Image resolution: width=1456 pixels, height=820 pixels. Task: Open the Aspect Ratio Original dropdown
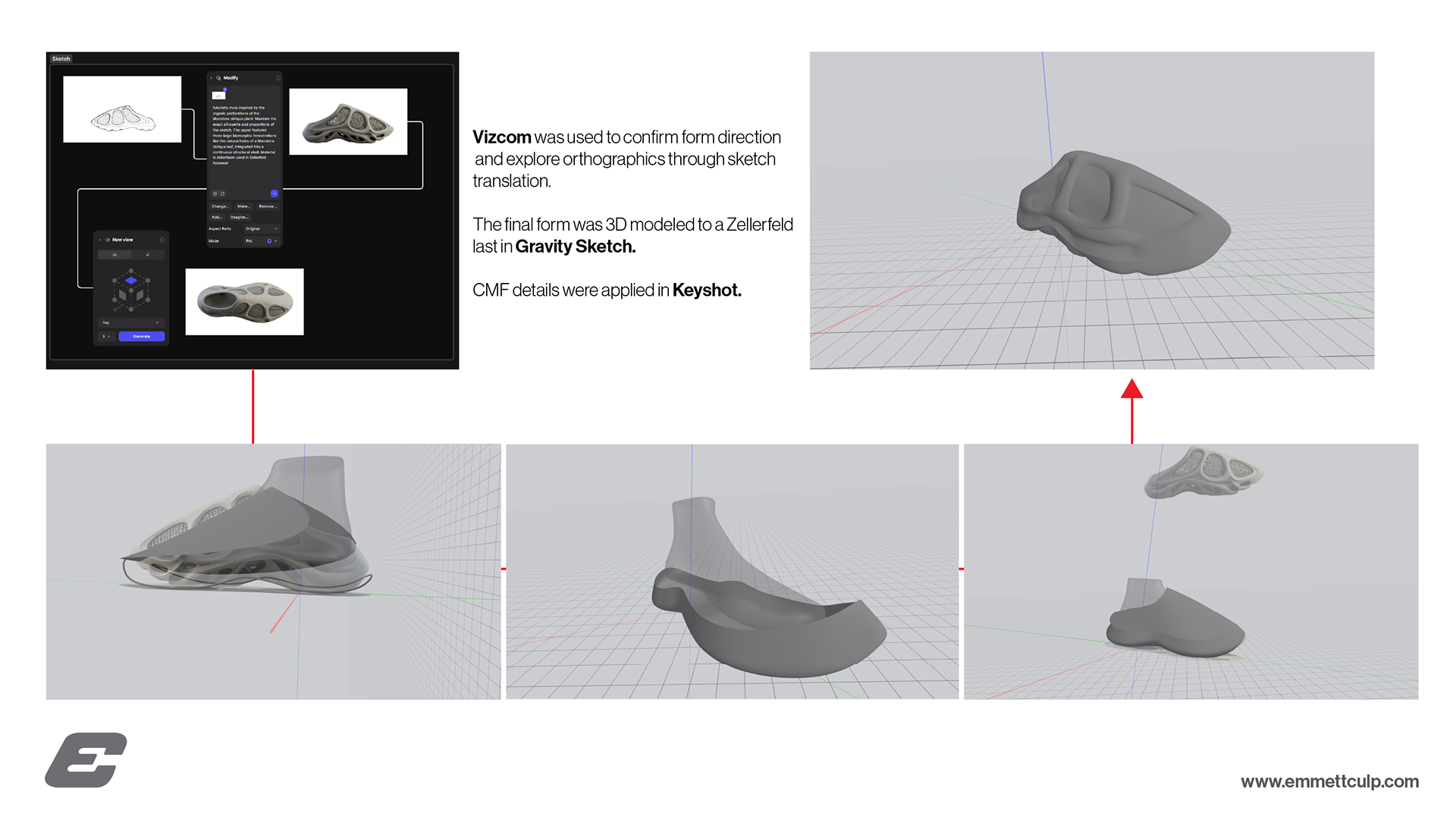point(262,228)
